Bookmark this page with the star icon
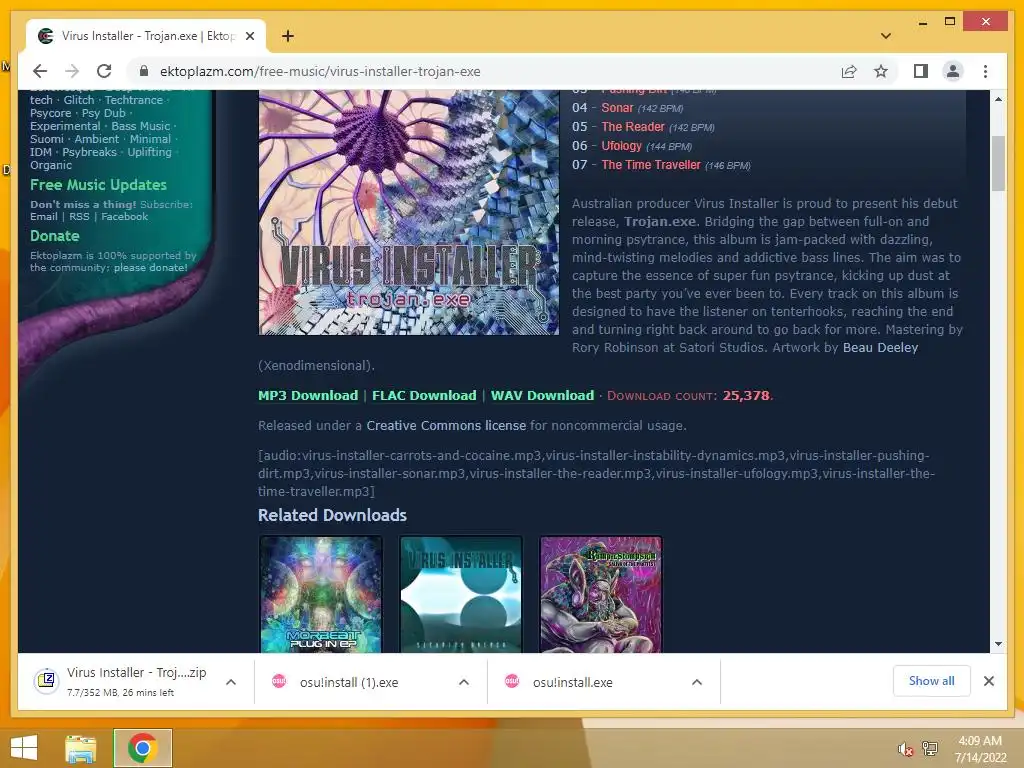Screen dimensions: 1024x768 (x=881, y=71)
